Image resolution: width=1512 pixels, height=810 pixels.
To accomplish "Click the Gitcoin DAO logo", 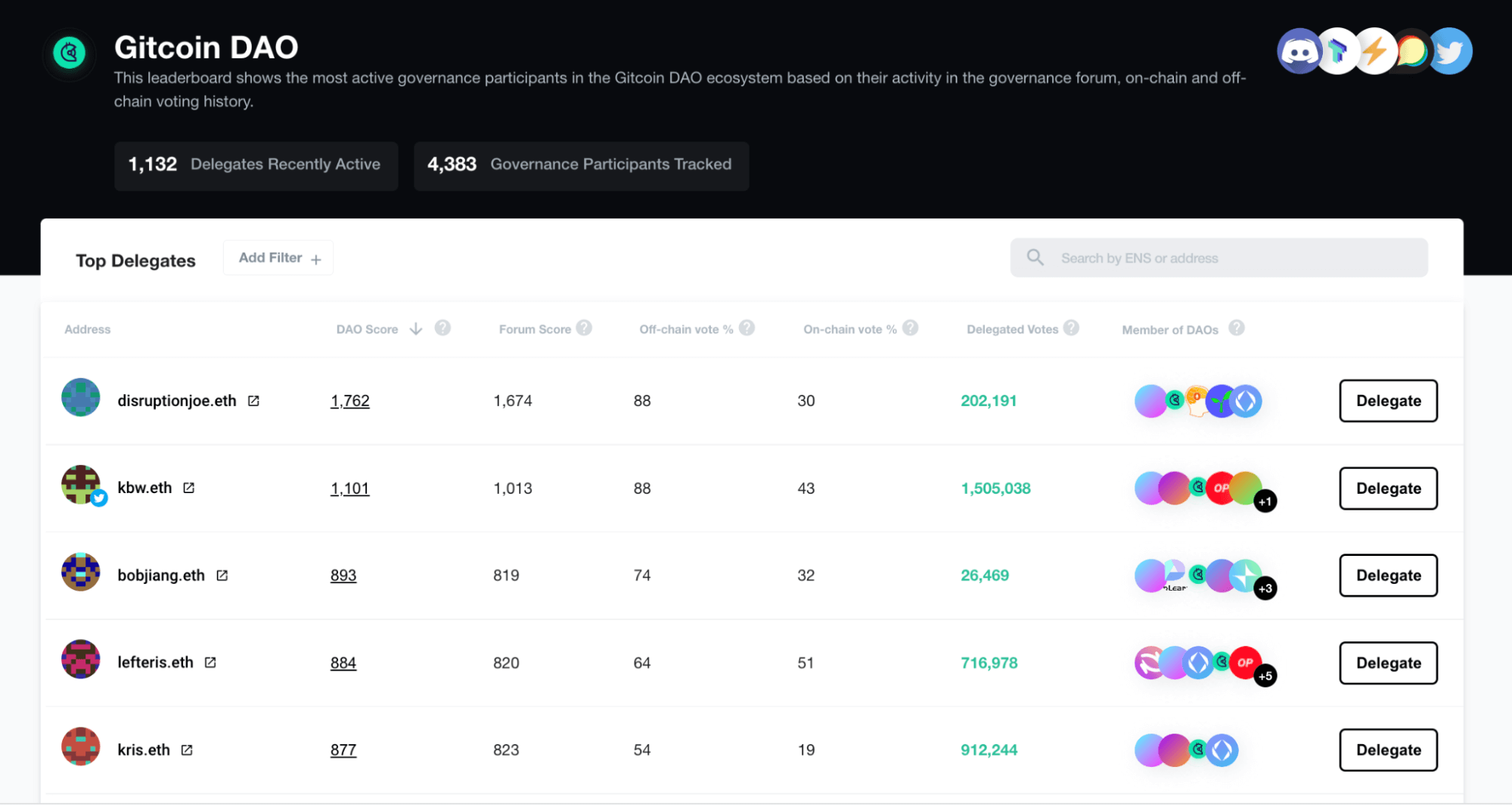I will 69,53.
